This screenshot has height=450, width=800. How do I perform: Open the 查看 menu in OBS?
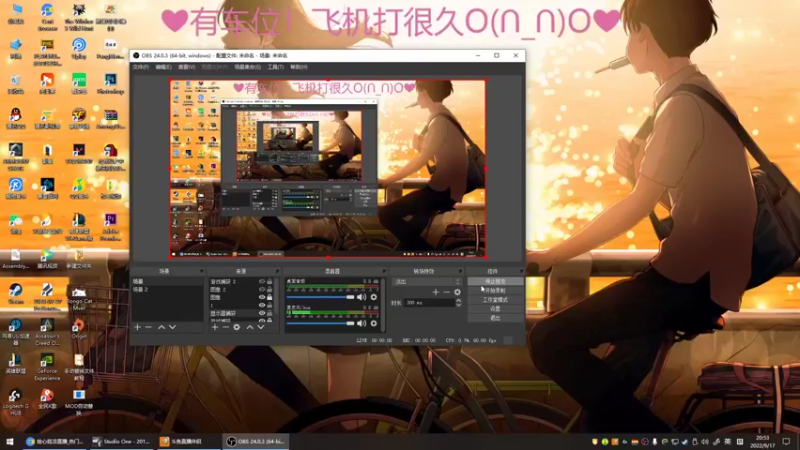point(186,67)
